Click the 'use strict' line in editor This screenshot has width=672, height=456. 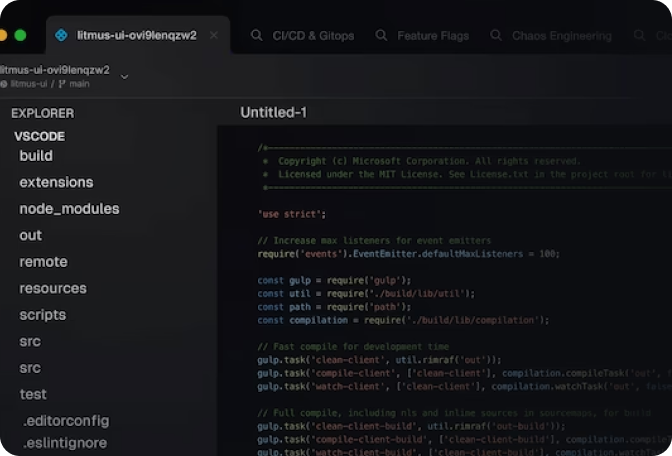click(x=292, y=214)
